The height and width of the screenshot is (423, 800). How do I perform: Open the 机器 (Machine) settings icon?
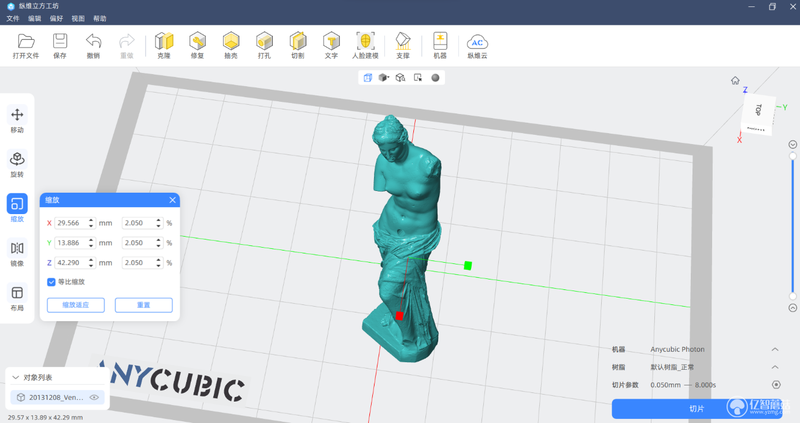pos(440,45)
